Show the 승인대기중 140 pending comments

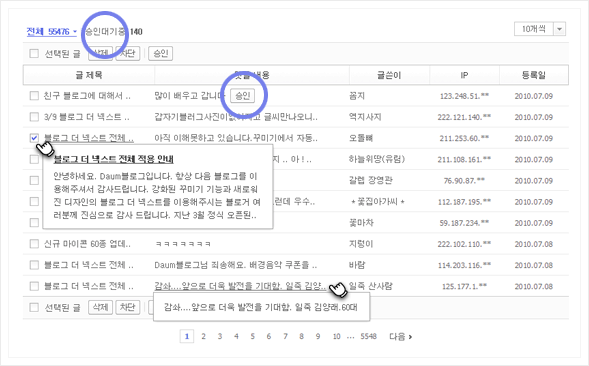tap(113, 32)
